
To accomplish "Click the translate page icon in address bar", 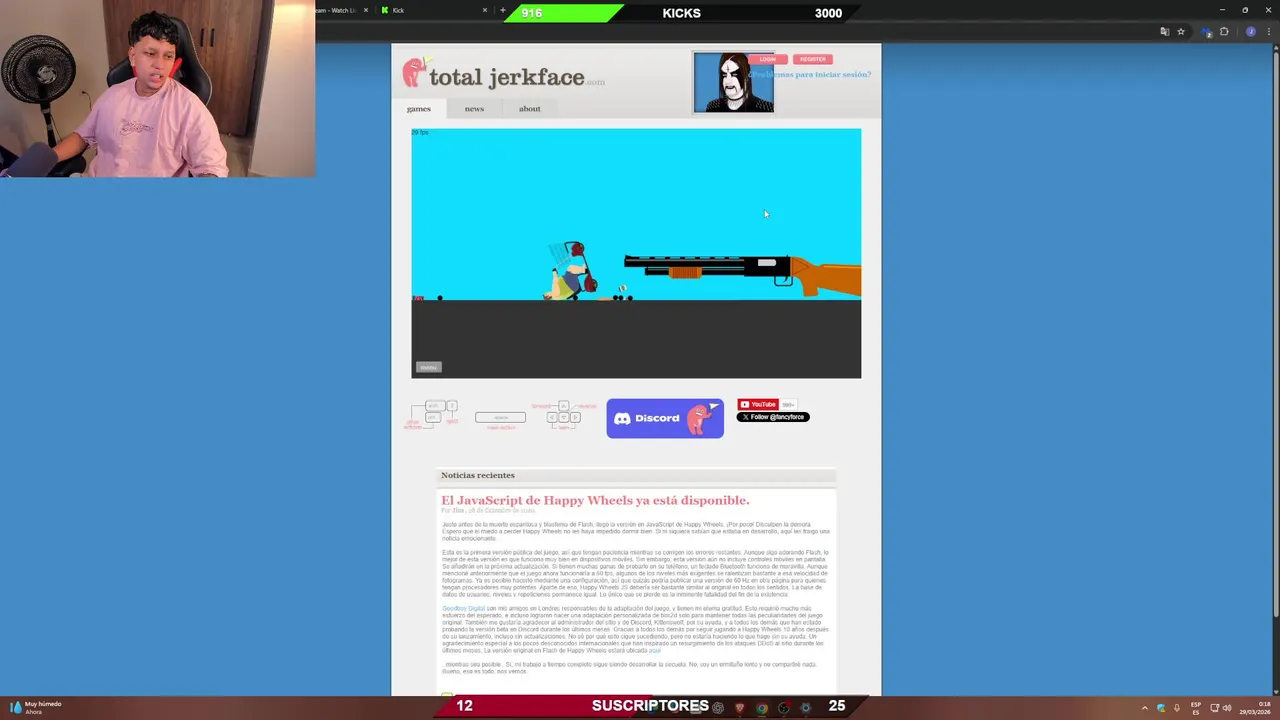I will click(1164, 32).
